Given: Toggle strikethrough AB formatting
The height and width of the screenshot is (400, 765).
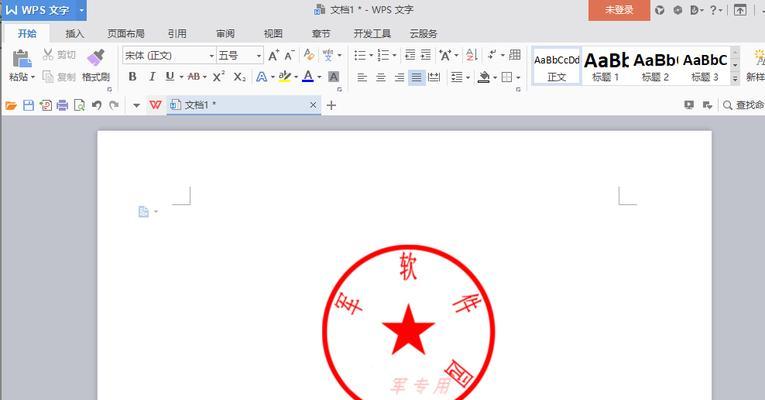Looking at the screenshot, I should [x=194, y=77].
